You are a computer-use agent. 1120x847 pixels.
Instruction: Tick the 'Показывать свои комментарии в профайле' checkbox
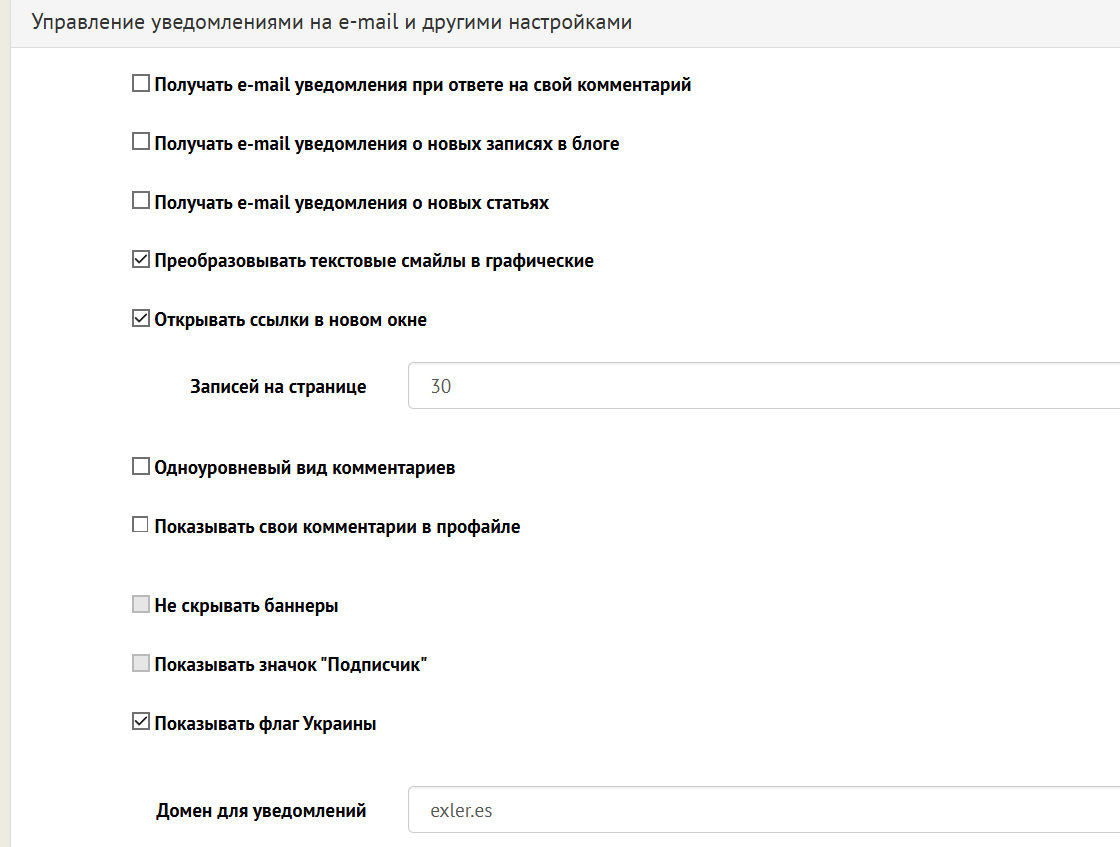pyautogui.click(x=141, y=526)
